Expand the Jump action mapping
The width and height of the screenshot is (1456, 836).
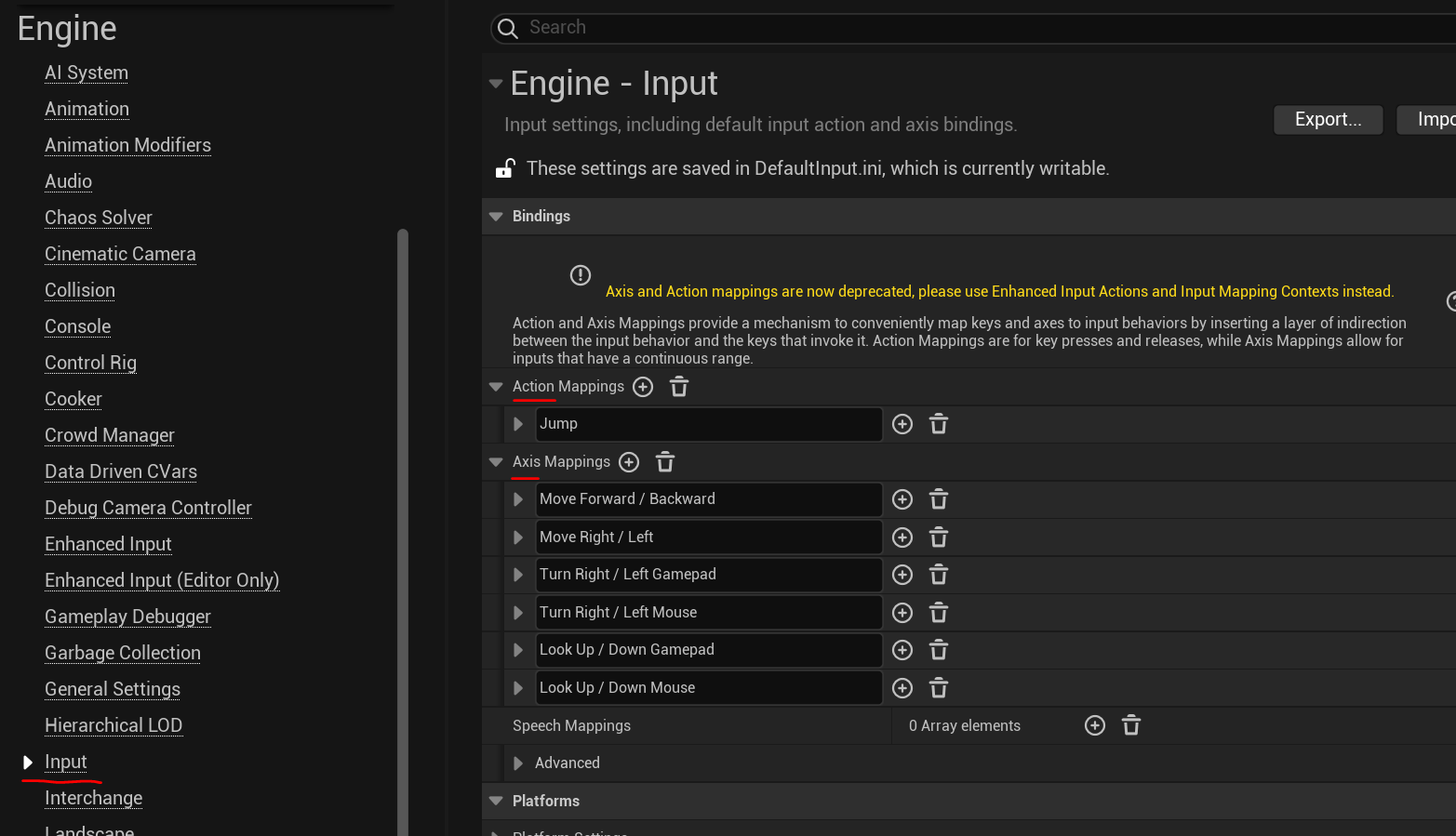tap(518, 424)
